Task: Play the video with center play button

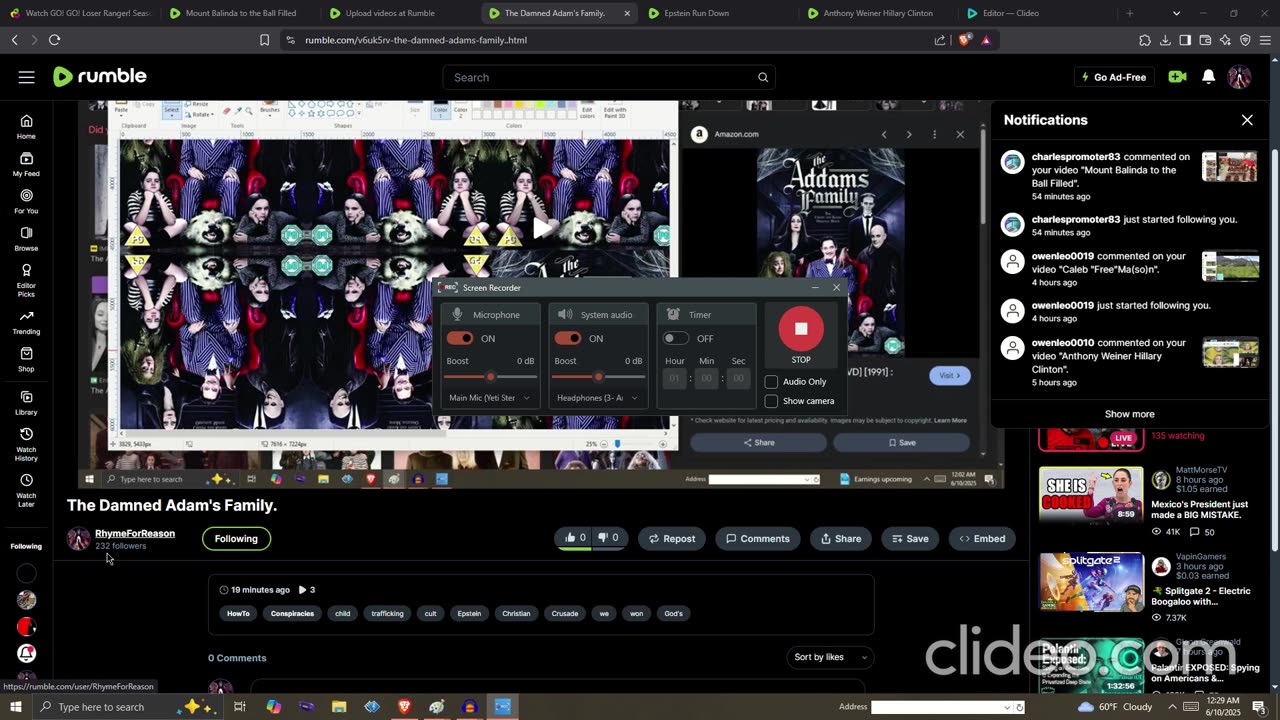Action: click(541, 227)
